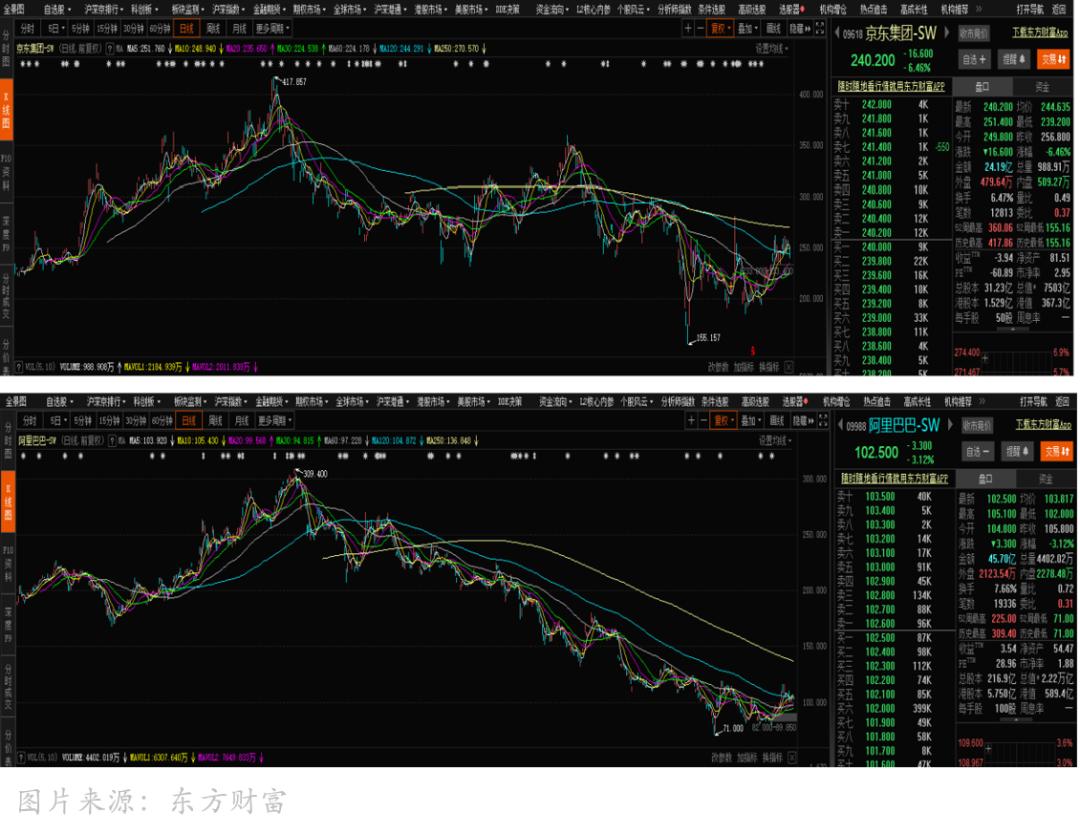The width and height of the screenshot is (1080, 834).
Task: Switch 京东集团 chart to 月线
Action: [239, 29]
